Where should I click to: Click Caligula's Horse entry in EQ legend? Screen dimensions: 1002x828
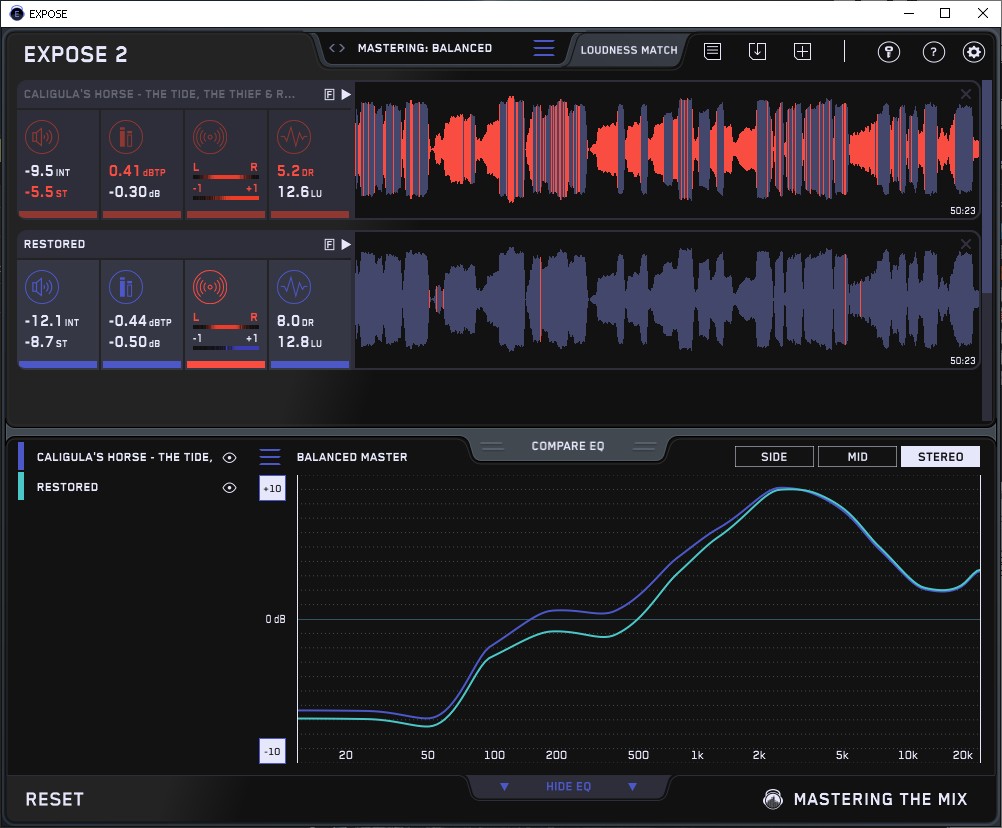pos(125,457)
